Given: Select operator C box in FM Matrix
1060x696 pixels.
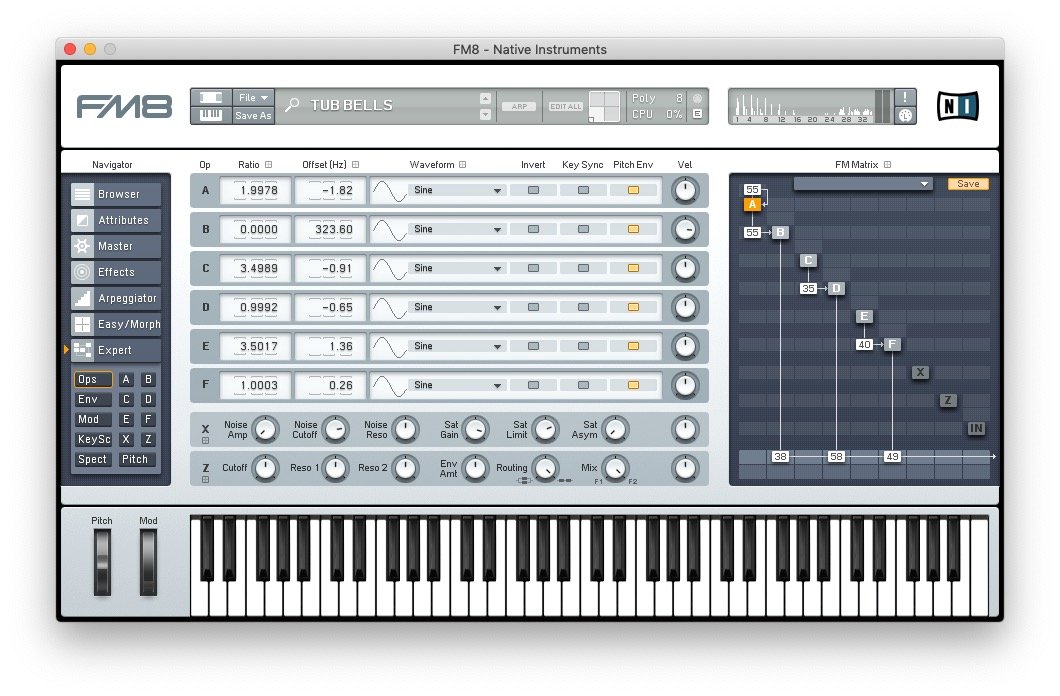Looking at the screenshot, I should [x=808, y=260].
